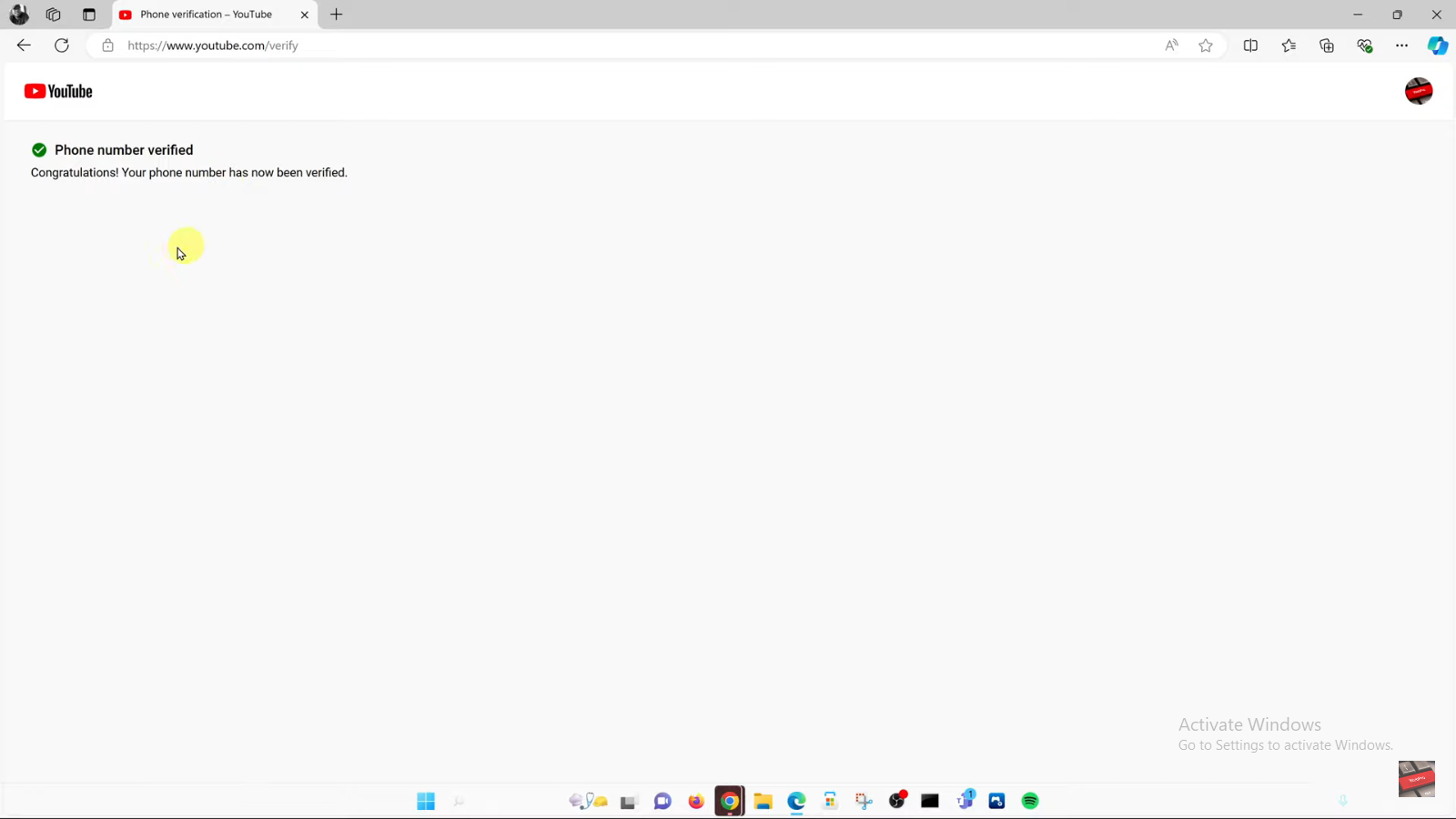Reload the YouTube verify page

click(62, 45)
